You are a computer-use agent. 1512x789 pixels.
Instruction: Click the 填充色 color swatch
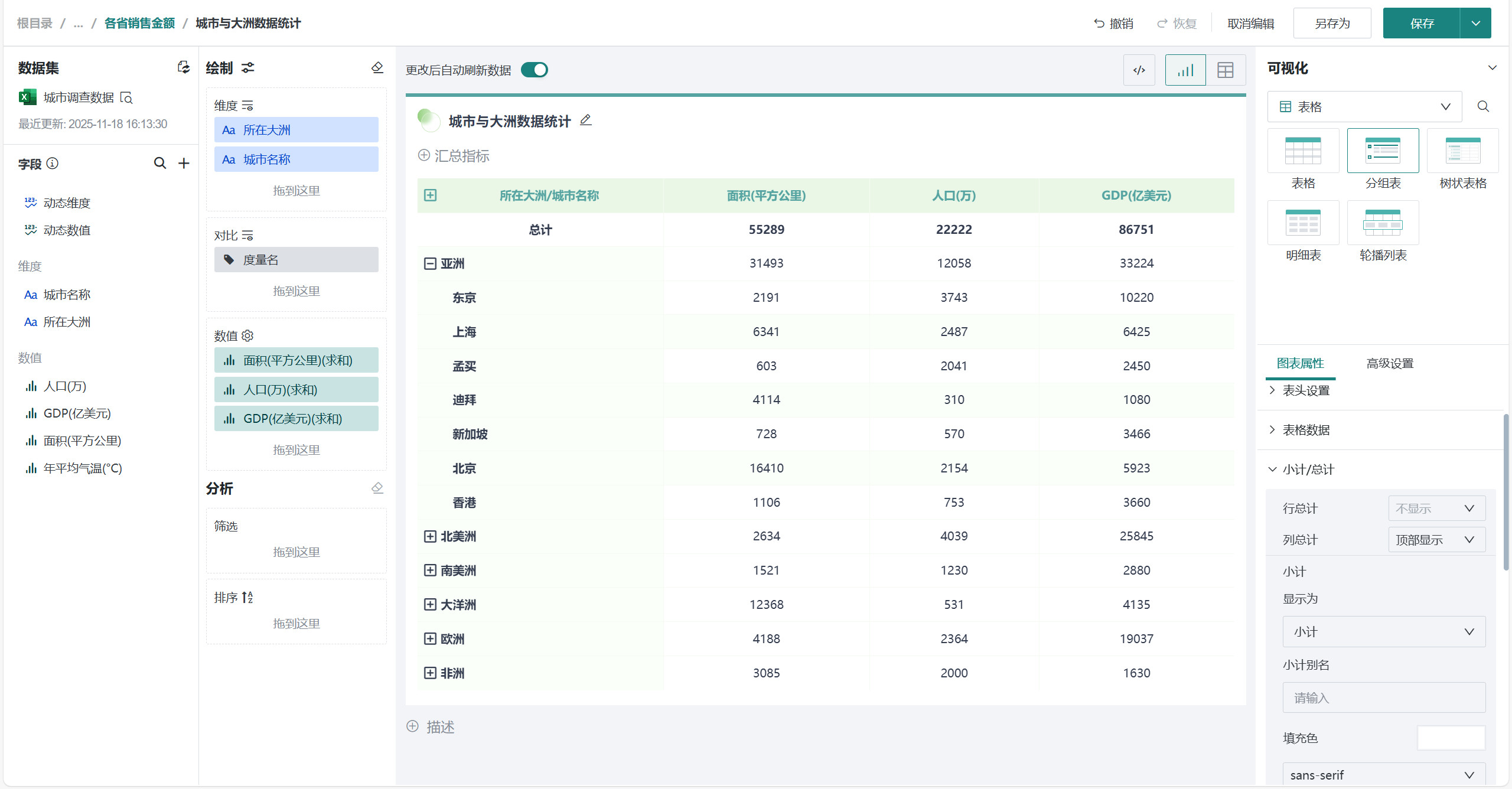[1451, 738]
